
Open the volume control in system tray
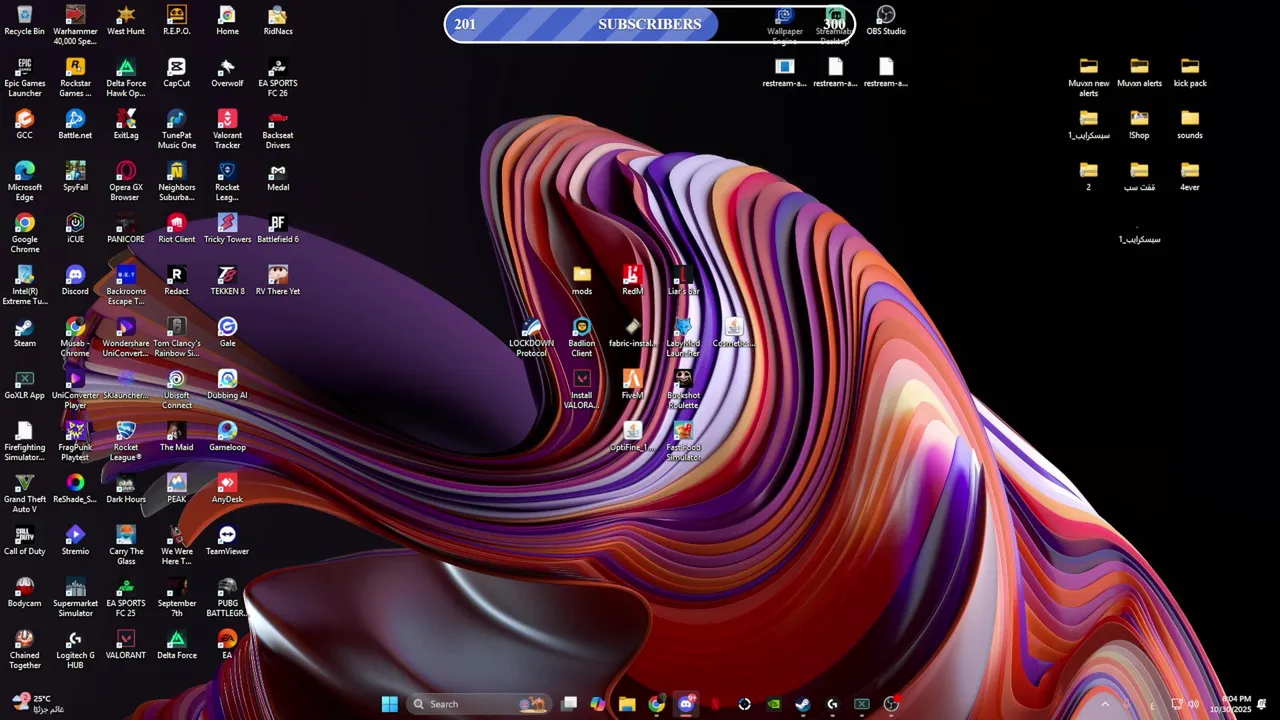1193,704
